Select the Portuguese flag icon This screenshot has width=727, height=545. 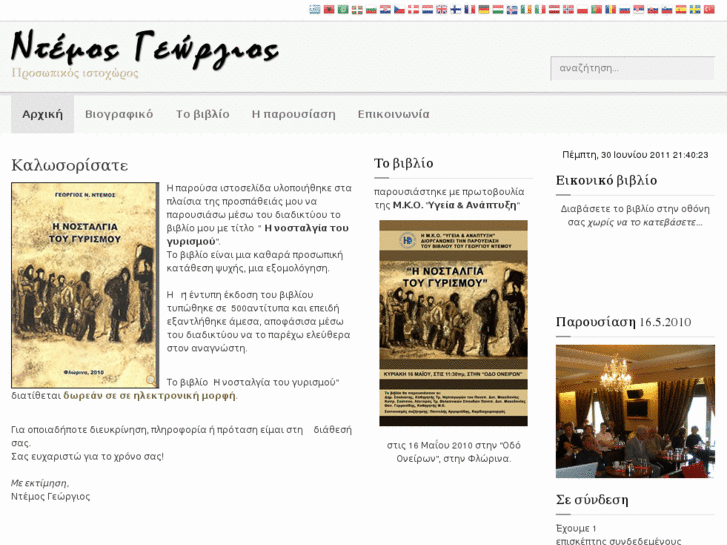(596, 9)
